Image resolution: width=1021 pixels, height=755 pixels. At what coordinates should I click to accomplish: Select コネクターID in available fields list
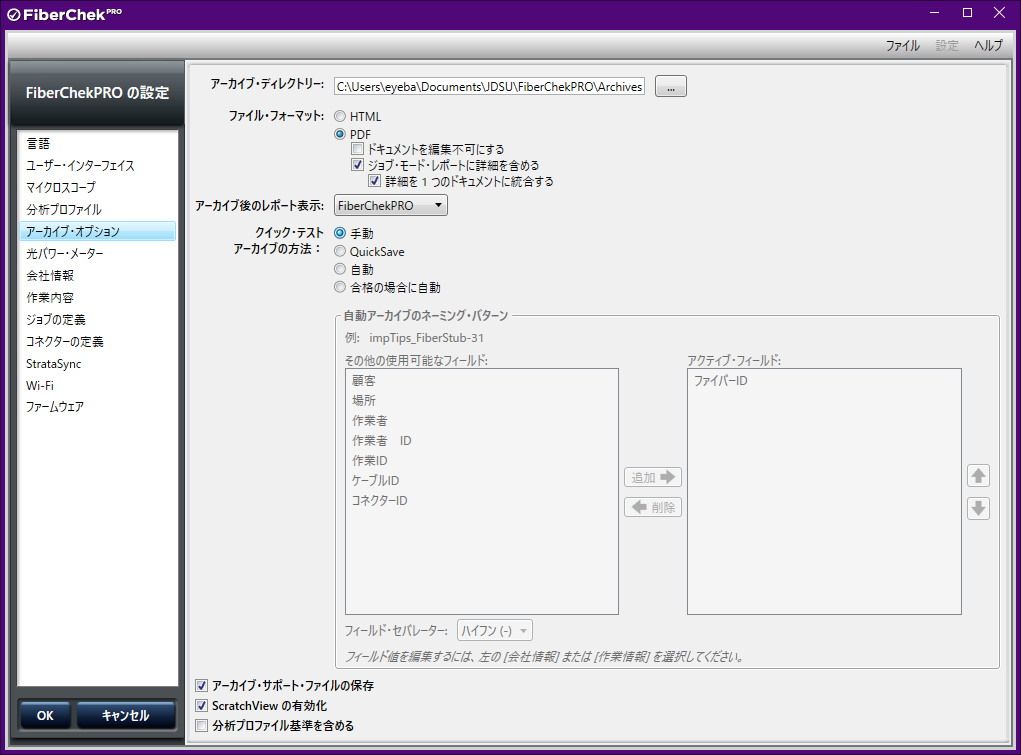[481, 501]
